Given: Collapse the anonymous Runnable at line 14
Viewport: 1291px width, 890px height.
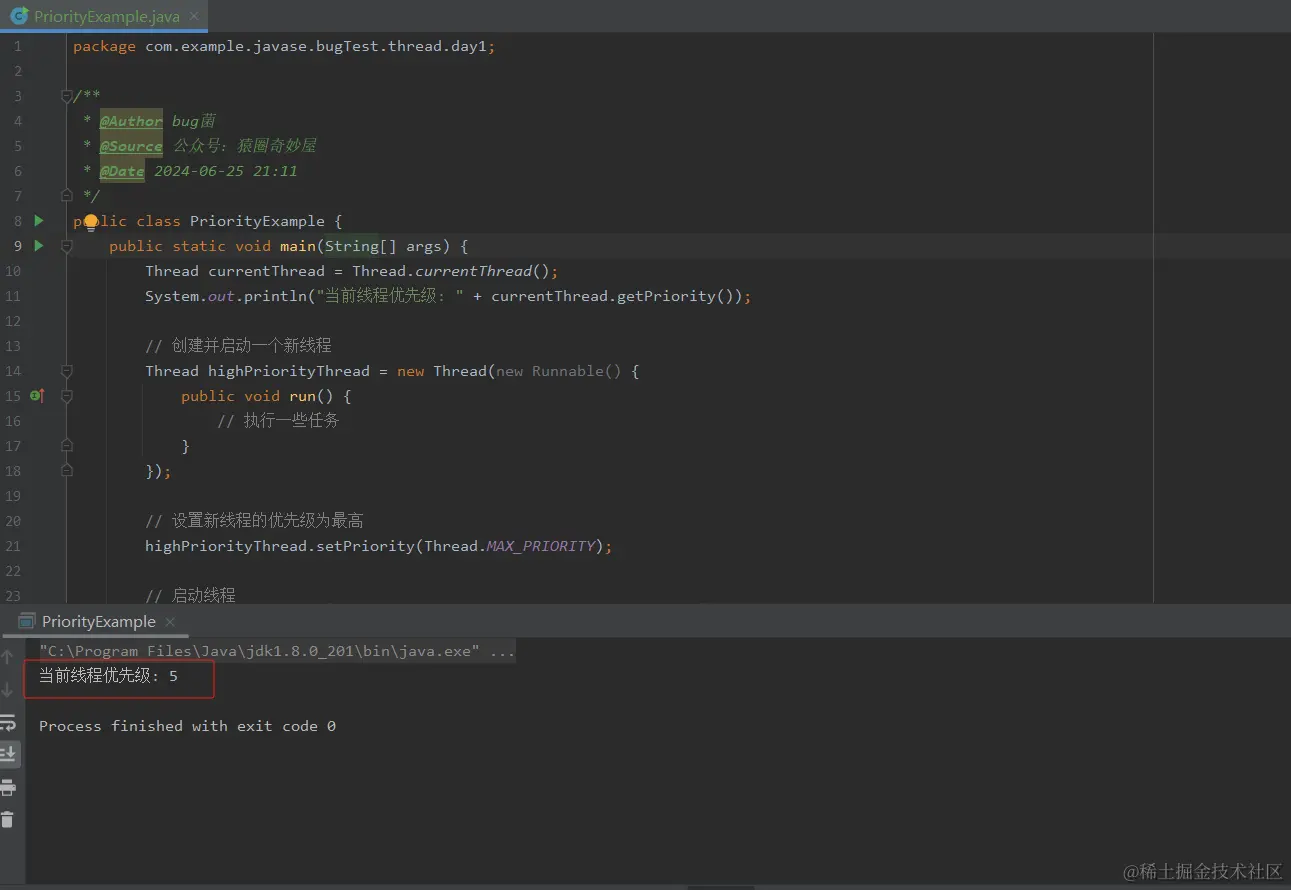Looking at the screenshot, I should (67, 371).
